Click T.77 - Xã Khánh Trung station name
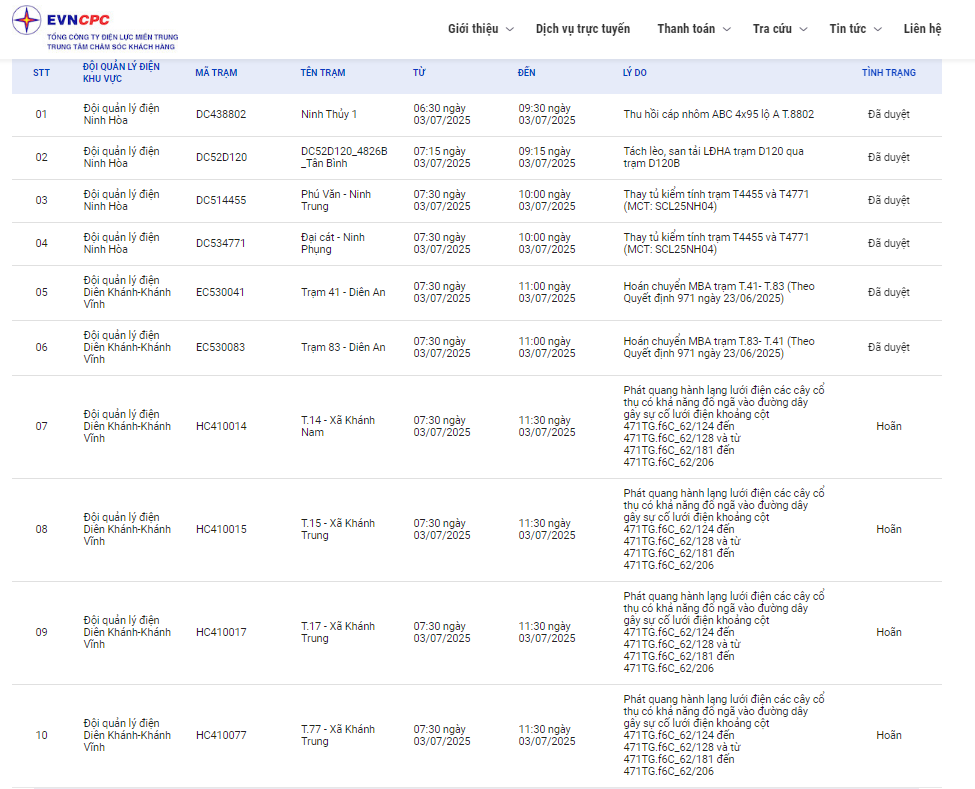This screenshot has height=789, width=975. point(338,736)
